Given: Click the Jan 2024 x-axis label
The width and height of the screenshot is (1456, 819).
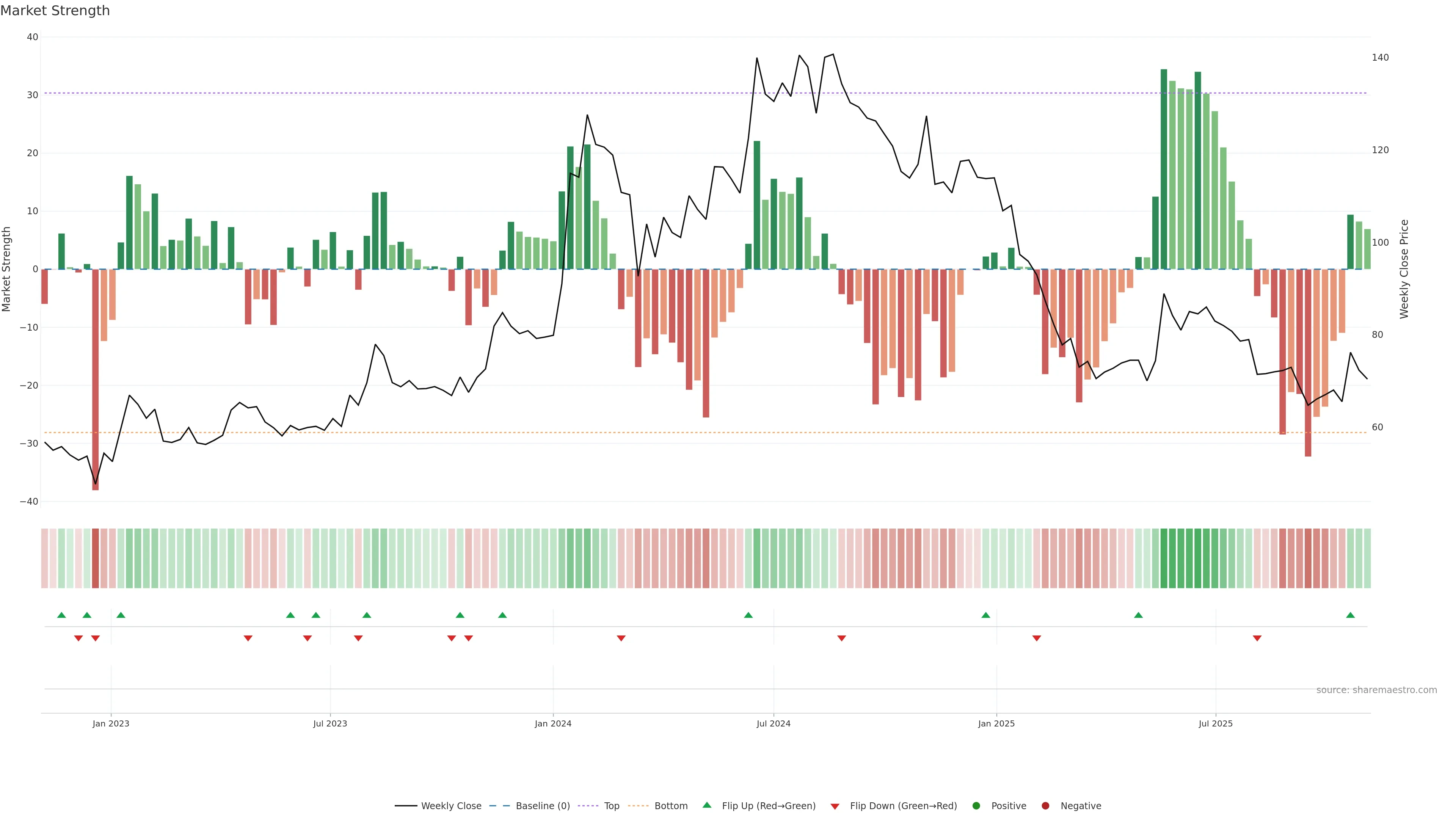Looking at the screenshot, I should pos(553,723).
